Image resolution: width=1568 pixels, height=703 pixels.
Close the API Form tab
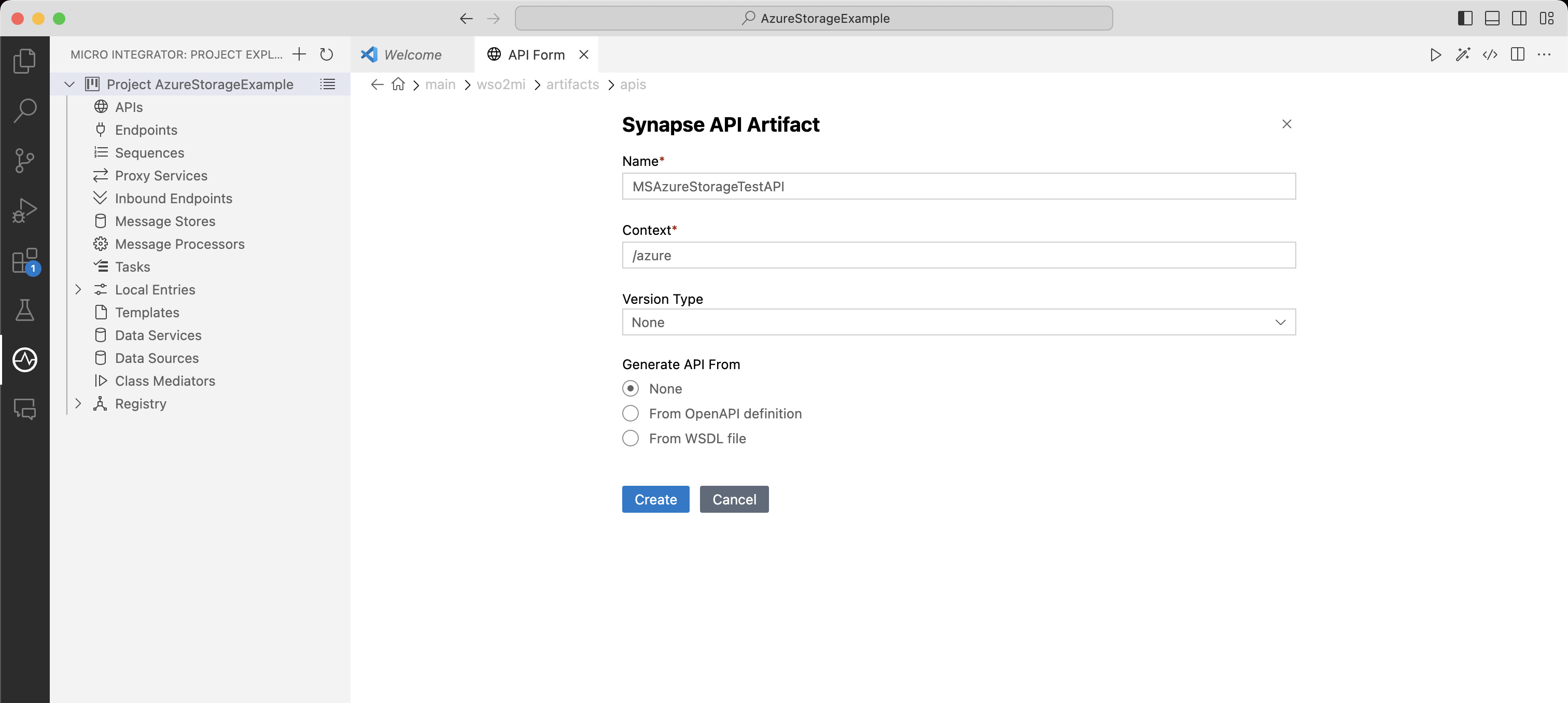(584, 55)
